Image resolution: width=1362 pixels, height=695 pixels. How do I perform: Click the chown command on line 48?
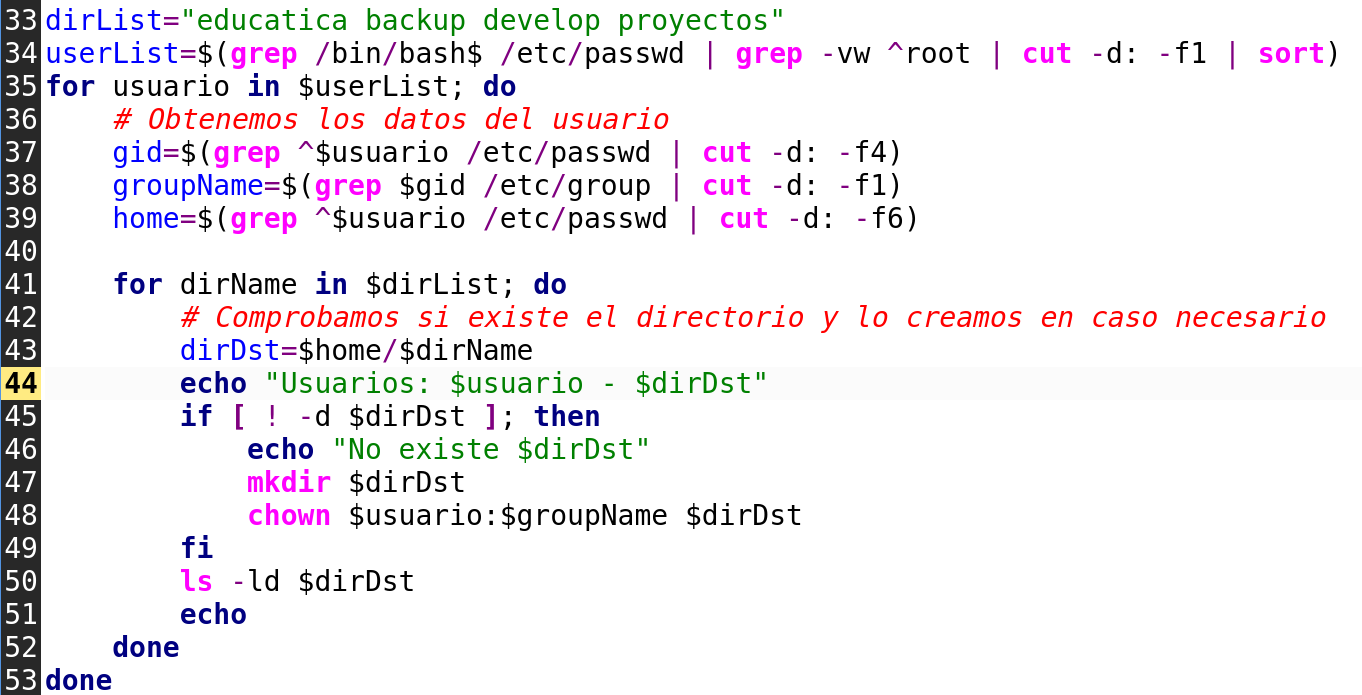click(x=289, y=515)
